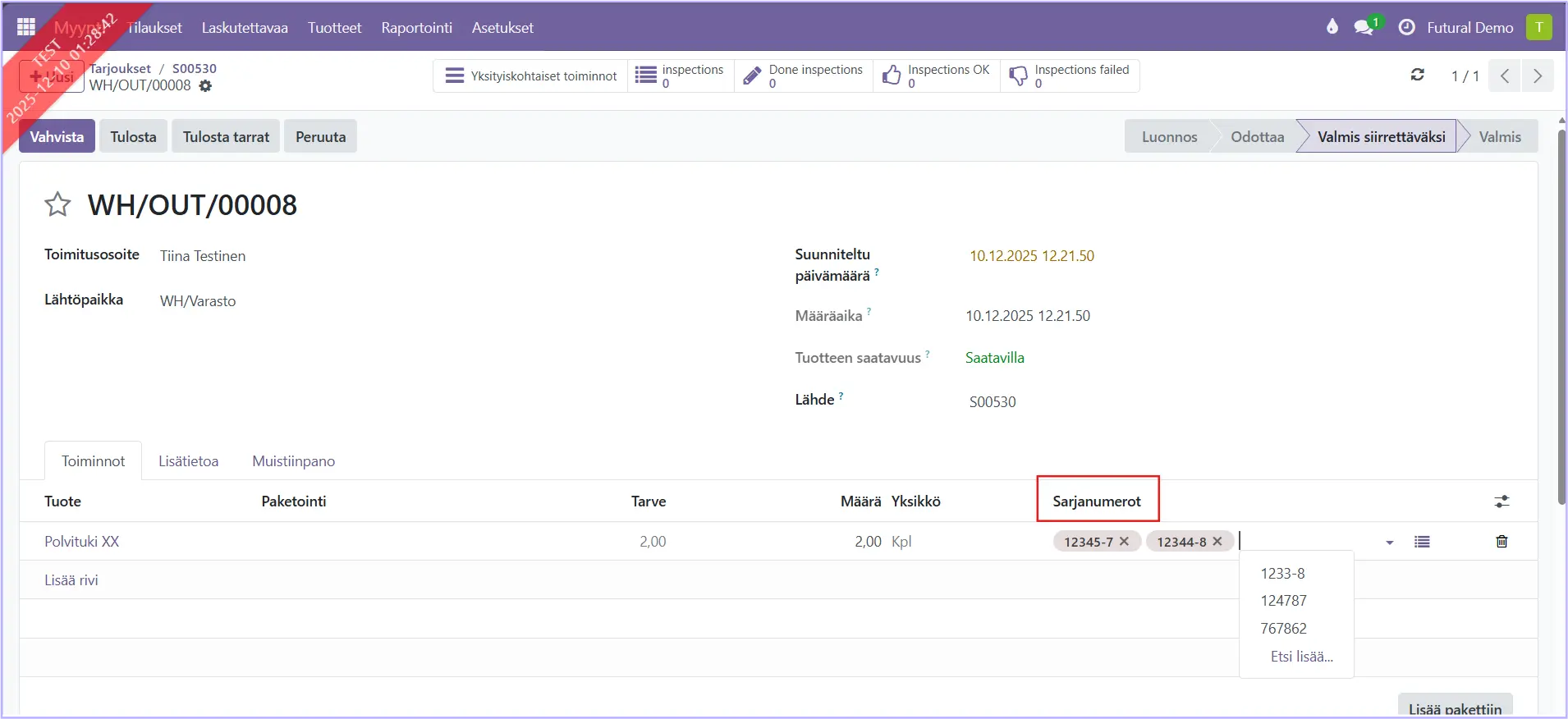The image size is (1568, 719).
Task: Mark WH/OUT/00008 as favorite with star
Action: point(57,204)
